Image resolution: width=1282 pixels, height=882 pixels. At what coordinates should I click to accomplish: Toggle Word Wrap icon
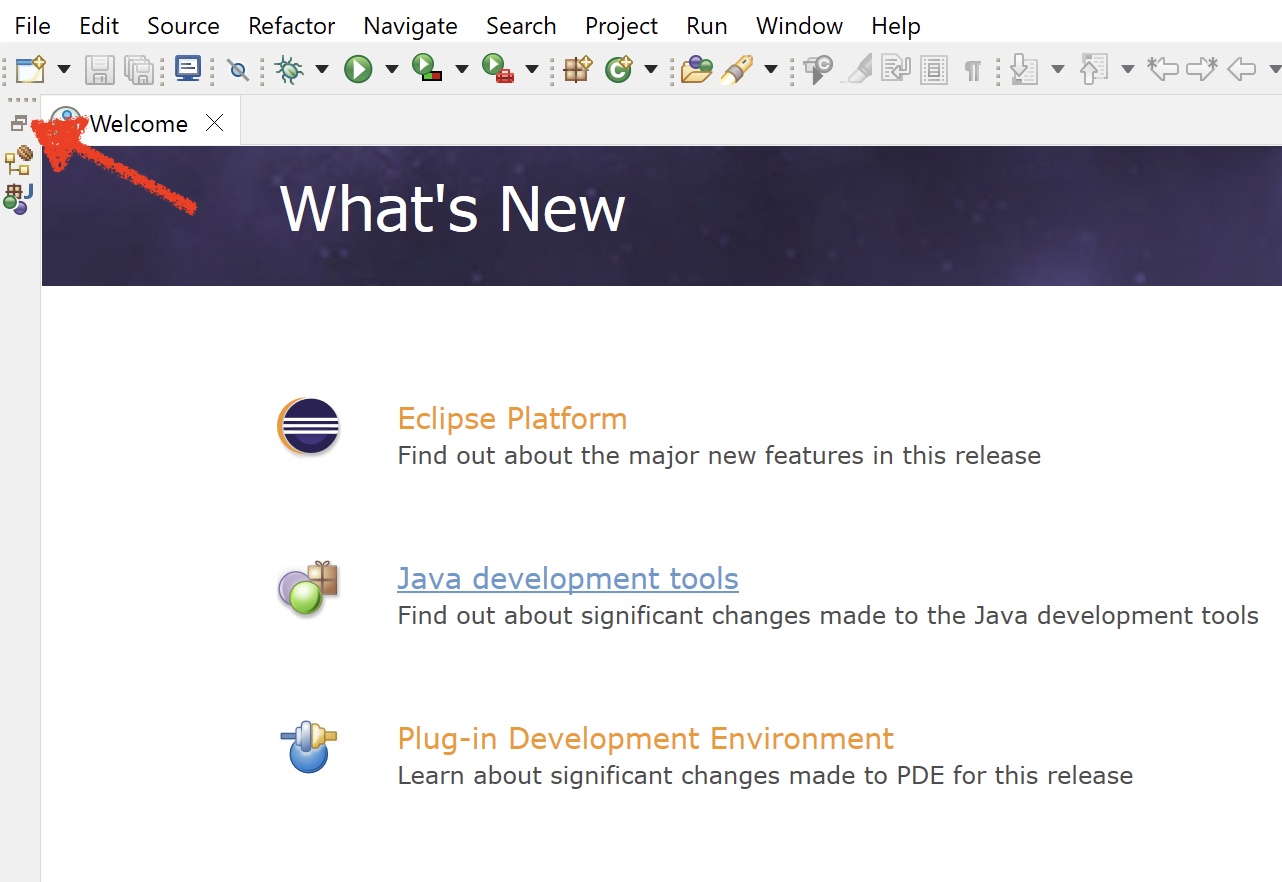[896, 69]
